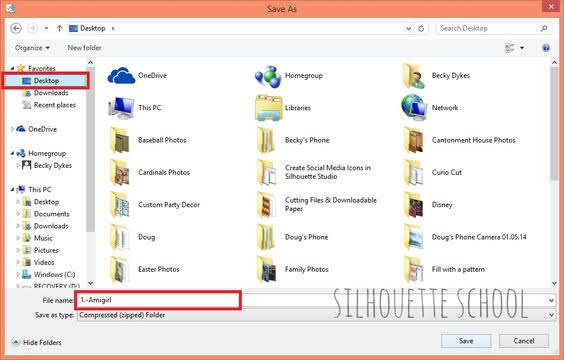The image size is (564, 360).
Task: Select the Disney folder
Action: 428,205
